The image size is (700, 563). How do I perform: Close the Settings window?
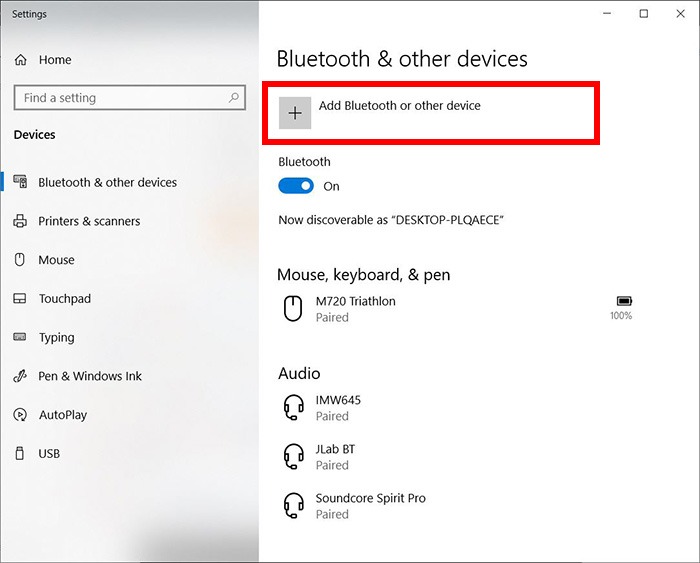coord(680,14)
